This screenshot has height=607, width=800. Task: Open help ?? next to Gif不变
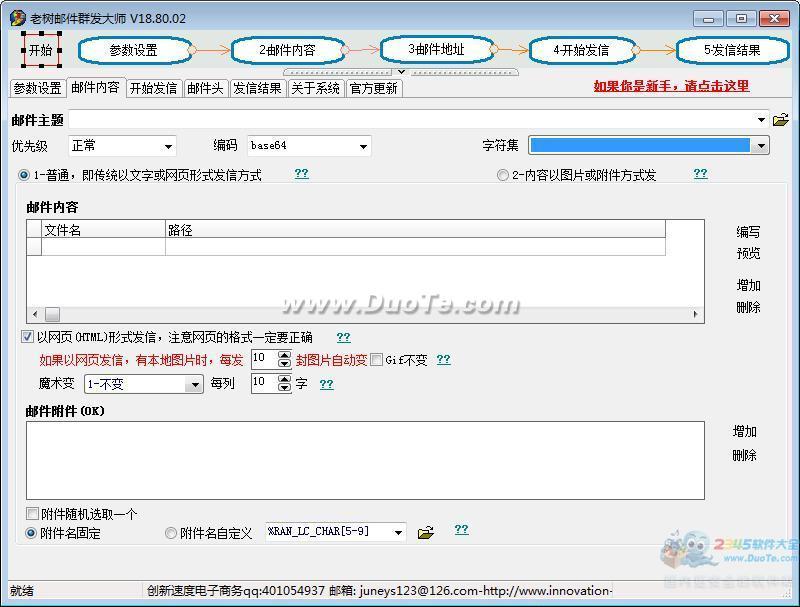(x=443, y=360)
